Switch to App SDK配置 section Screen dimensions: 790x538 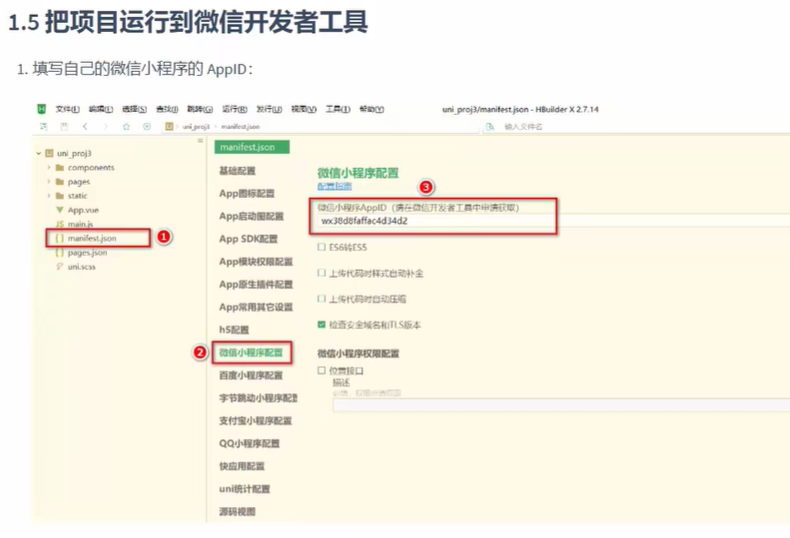[248, 239]
